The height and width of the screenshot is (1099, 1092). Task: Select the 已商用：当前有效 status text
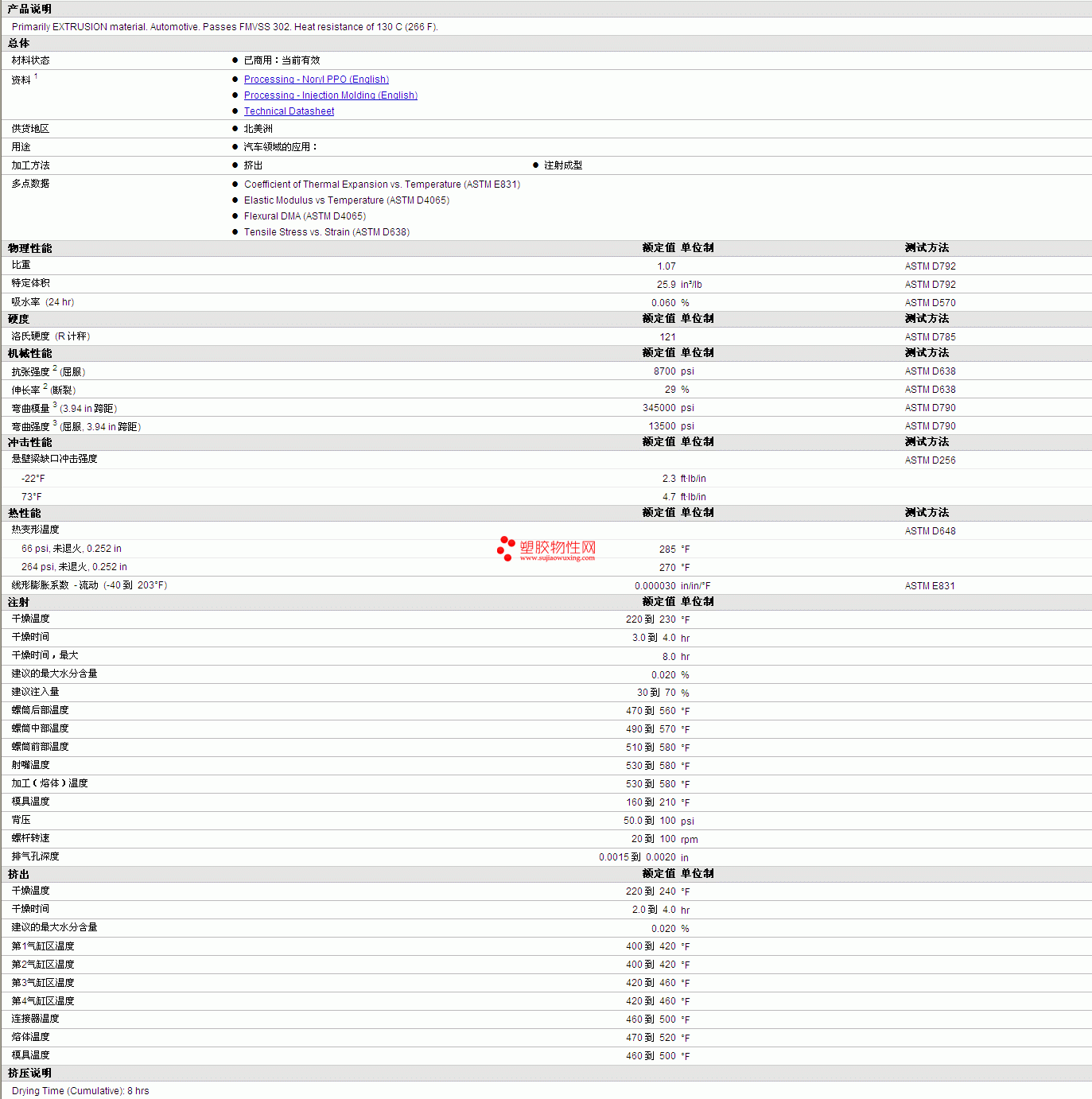coord(282,60)
